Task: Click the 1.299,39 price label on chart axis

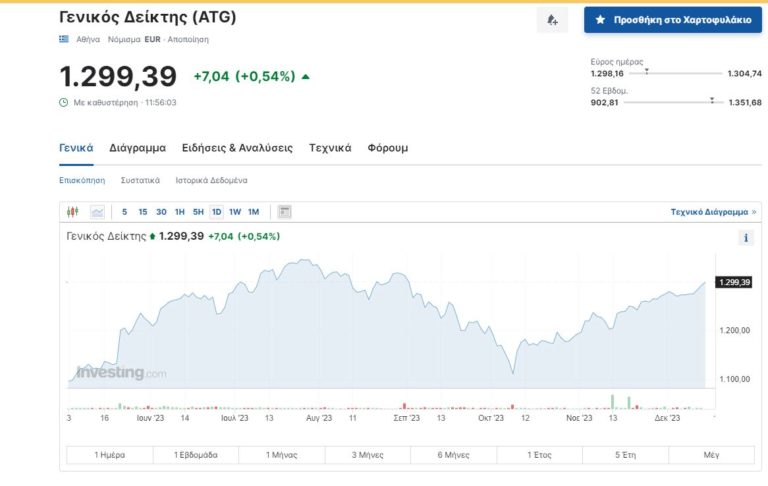Action: pos(734,282)
